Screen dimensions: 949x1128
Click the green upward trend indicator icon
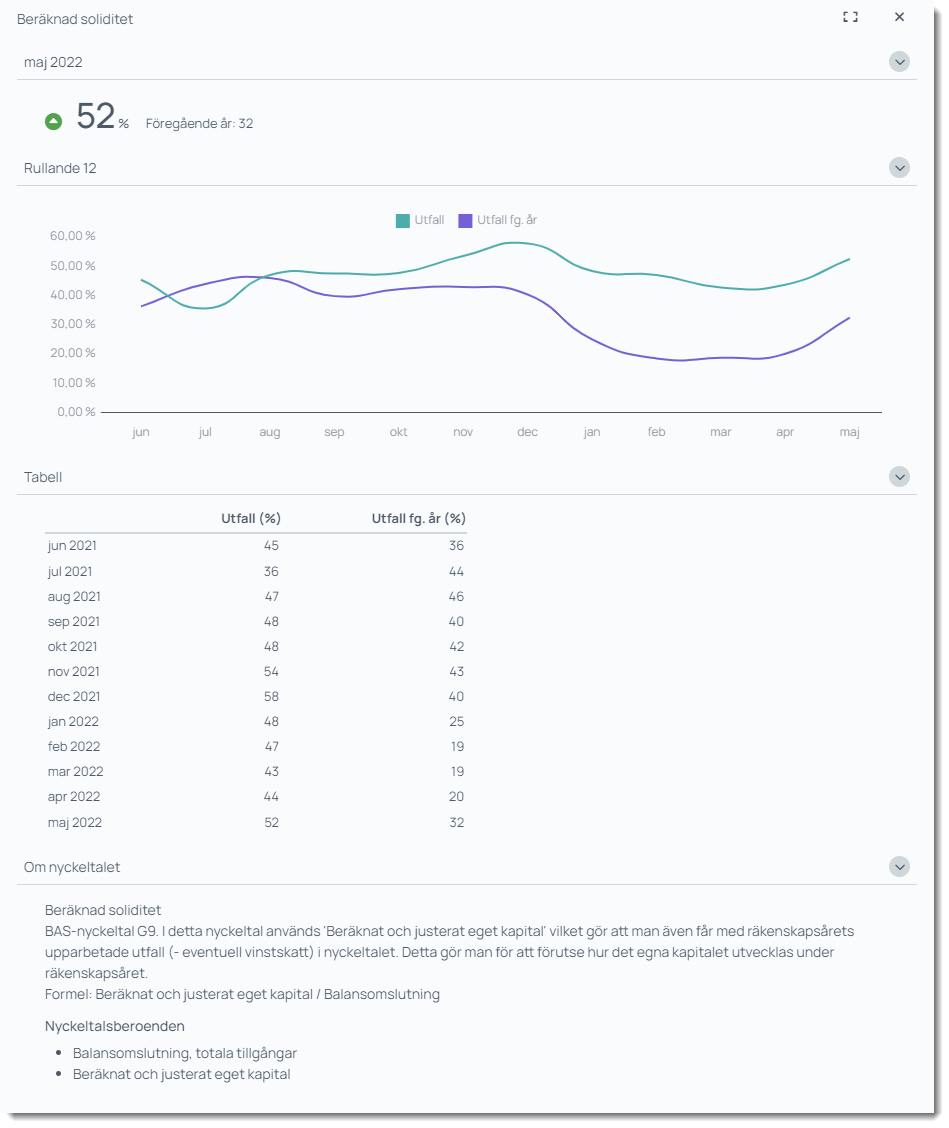pos(54,122)
